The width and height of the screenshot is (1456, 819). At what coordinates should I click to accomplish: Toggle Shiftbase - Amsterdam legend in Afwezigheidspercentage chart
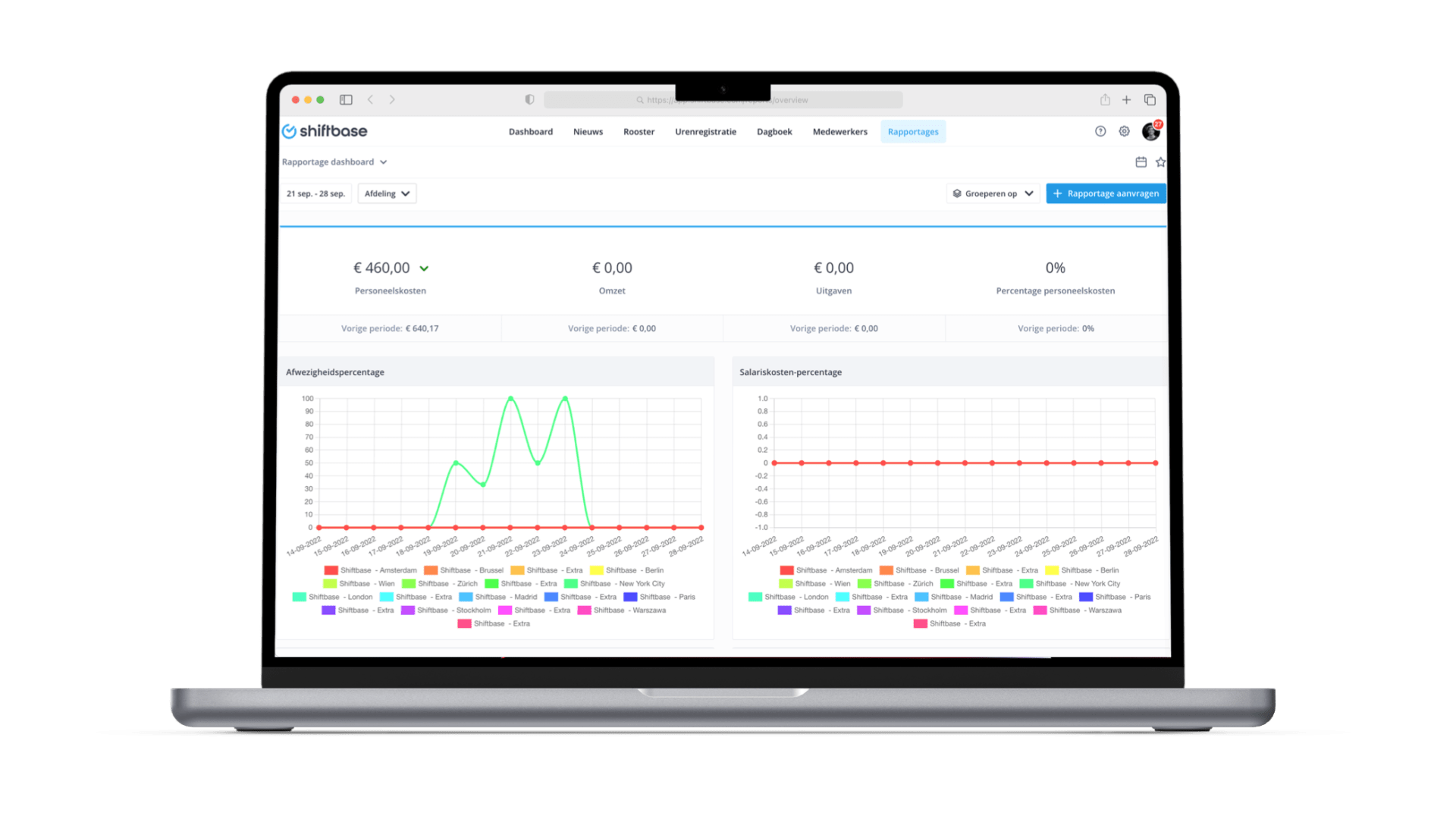pos(370,570)
